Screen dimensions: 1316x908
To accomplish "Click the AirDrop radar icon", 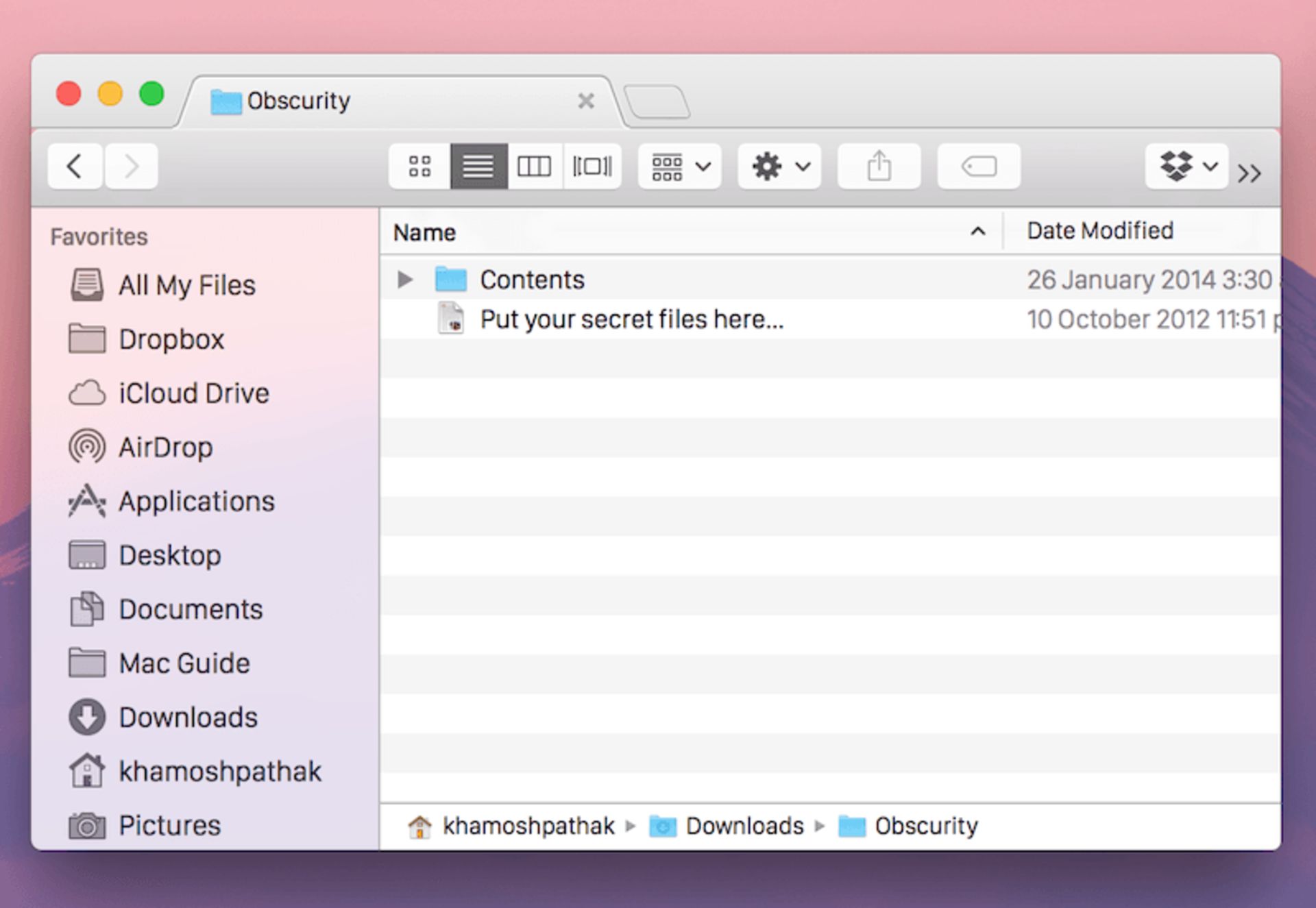I will coord(87,447).
